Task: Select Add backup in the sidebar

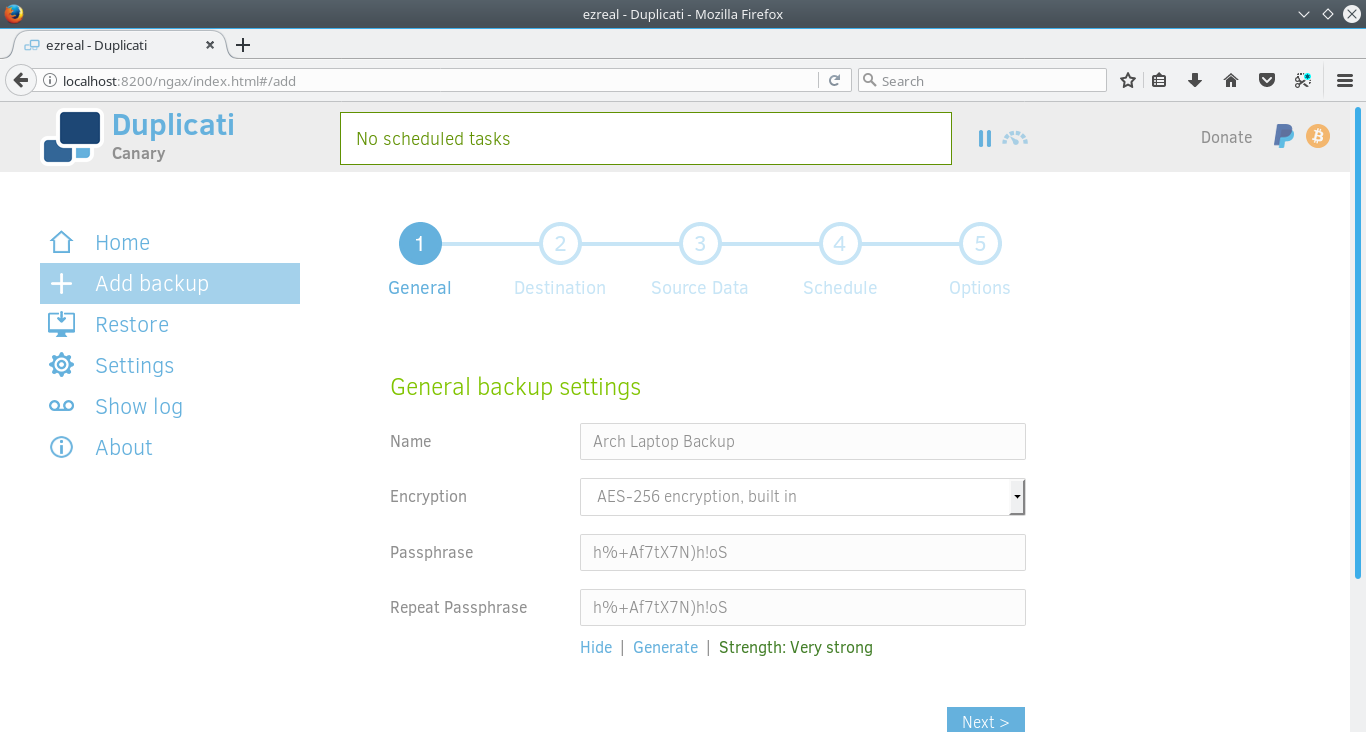Action: (170, 283)
